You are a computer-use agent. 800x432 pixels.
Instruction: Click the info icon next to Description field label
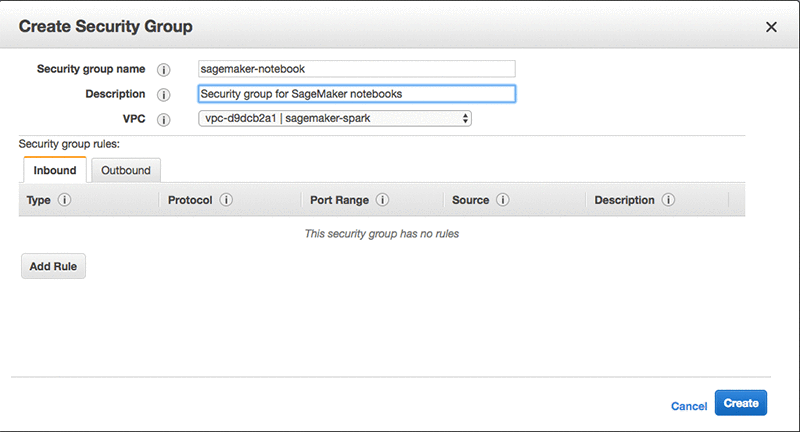pos(163,95)
